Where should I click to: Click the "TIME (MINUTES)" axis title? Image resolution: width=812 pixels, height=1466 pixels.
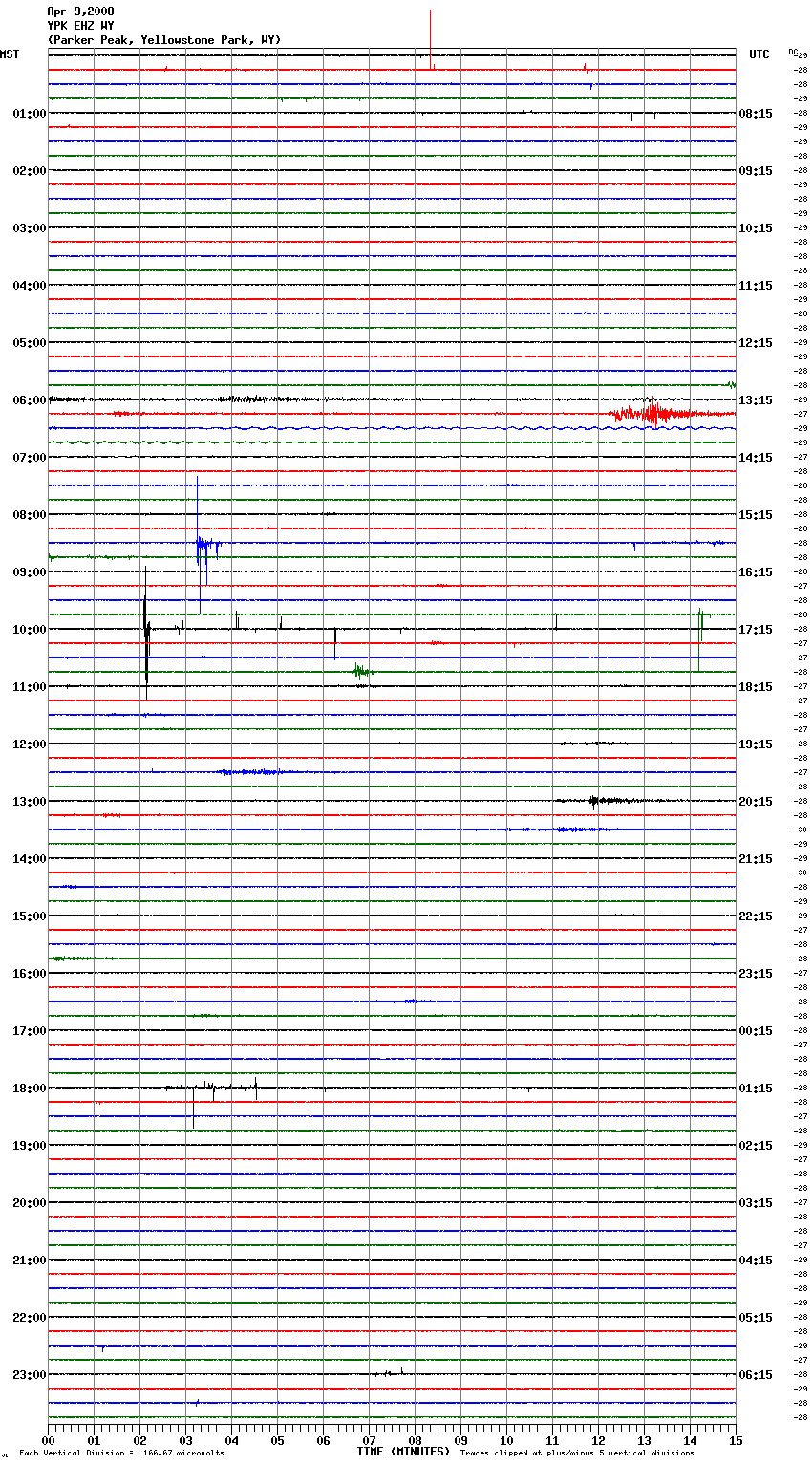click(403, 1452)
